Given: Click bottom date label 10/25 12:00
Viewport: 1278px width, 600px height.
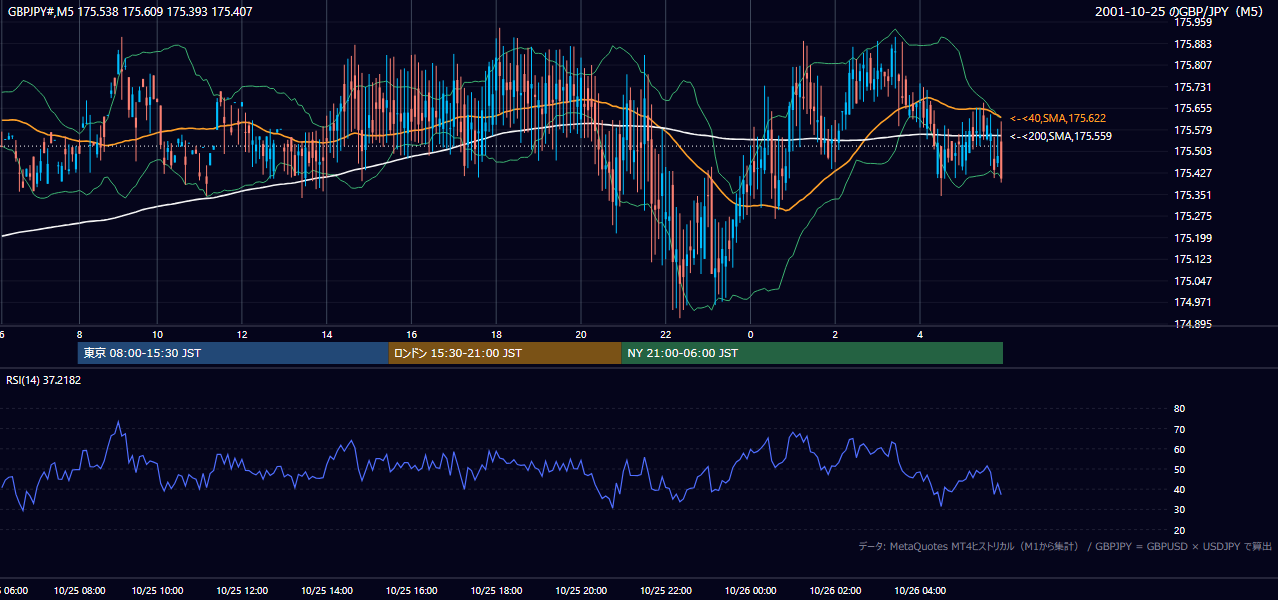Looking at the screenshot, I should [x=242, y=591].
